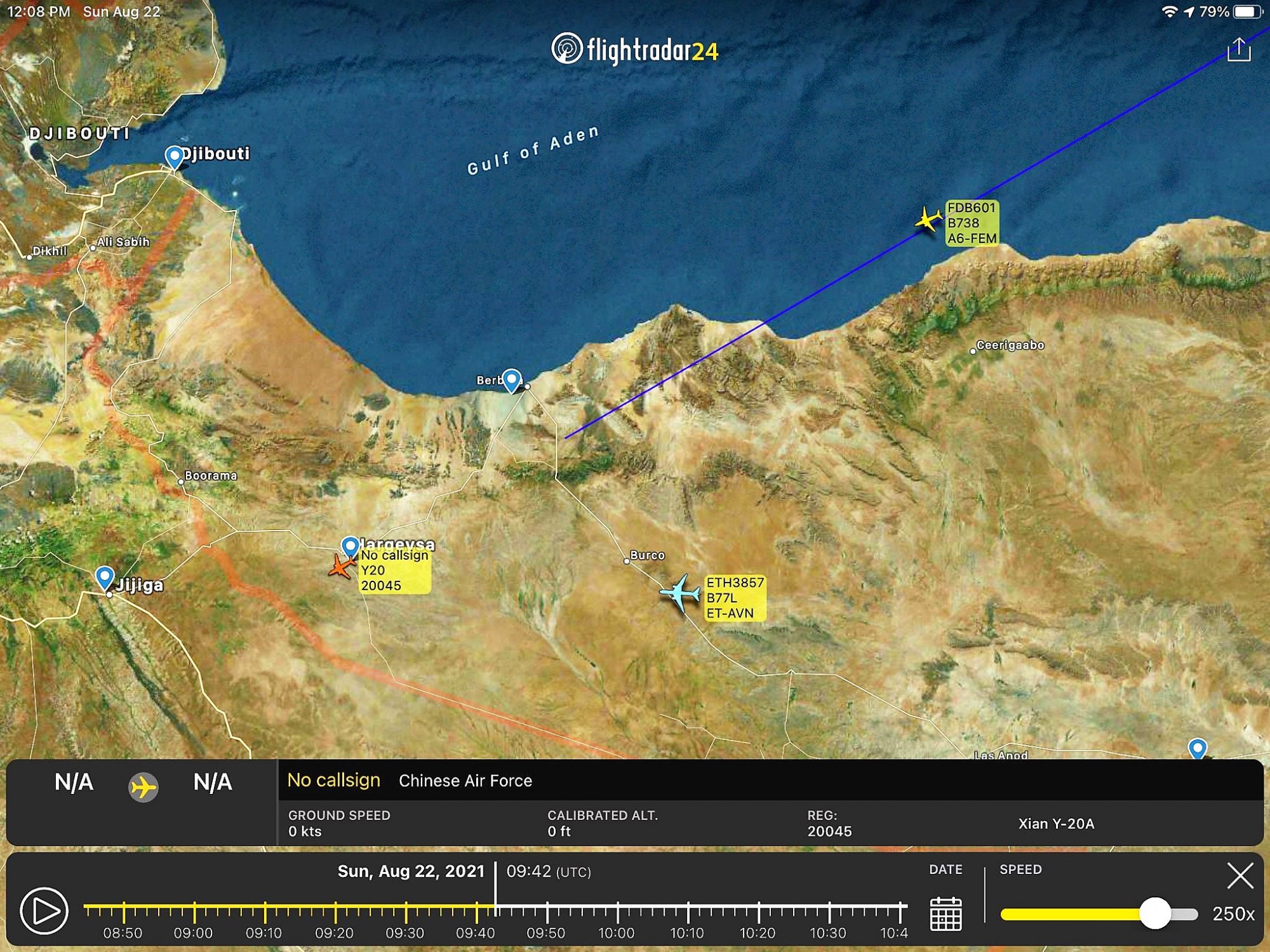Select the yellow FDB601 aircraft icon
Image resolution: width=1270 pixels, height=952 pixels.
[x=928, y=220]
